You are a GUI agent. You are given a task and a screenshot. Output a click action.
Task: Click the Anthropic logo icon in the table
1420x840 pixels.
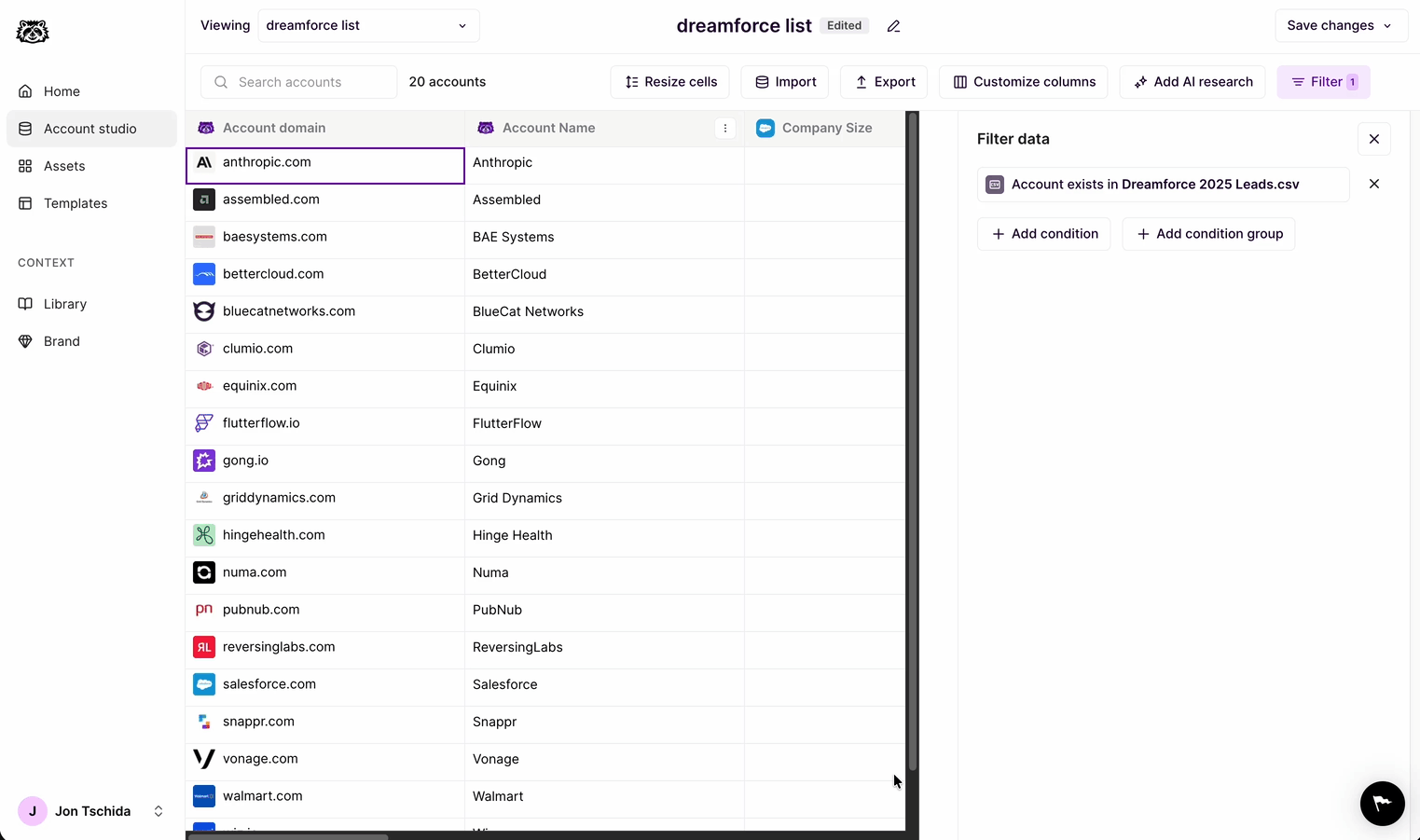tap(204, 162)
